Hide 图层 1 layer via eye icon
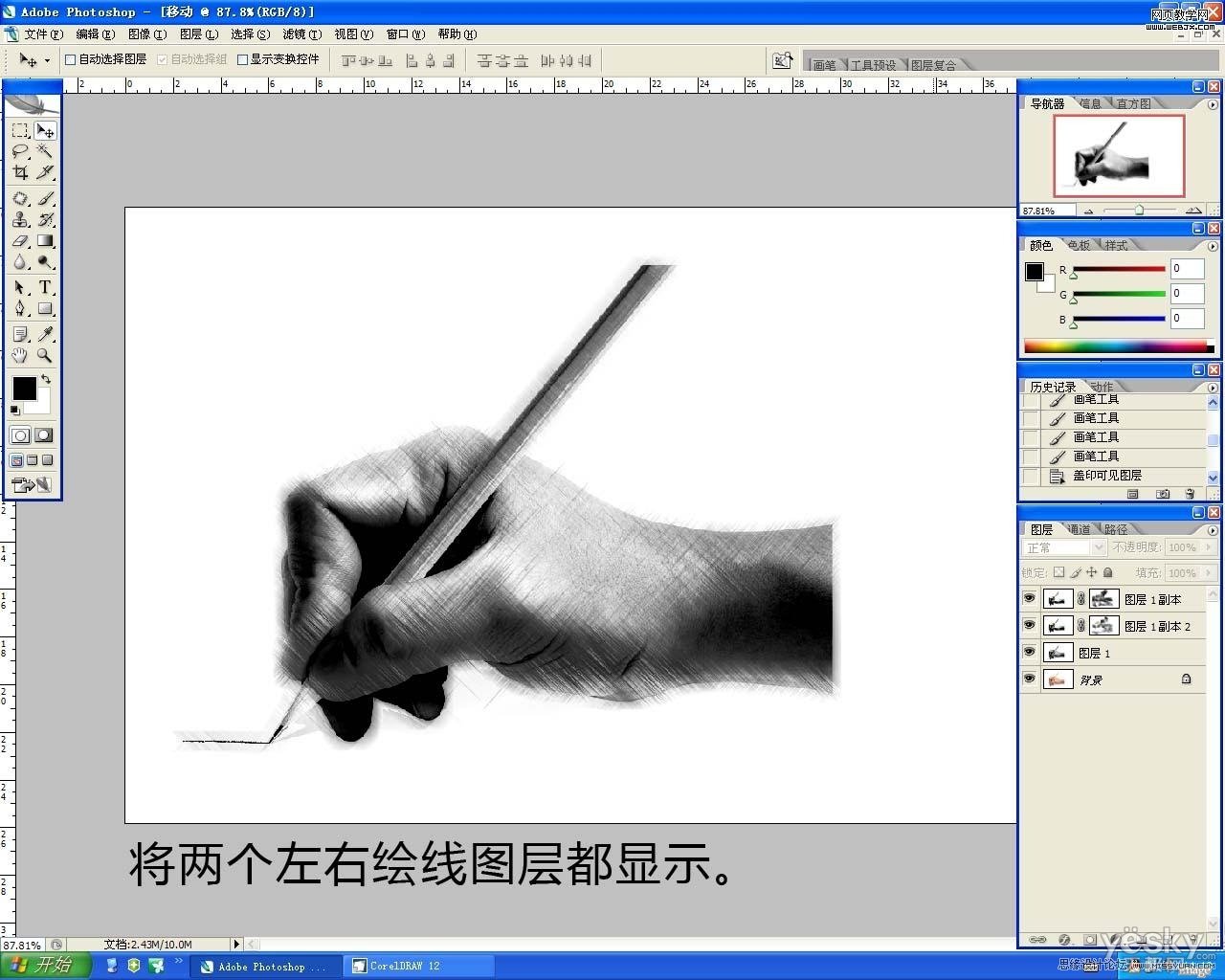The width and height of the screenshot is (1225, 980). click(1029, 653)
